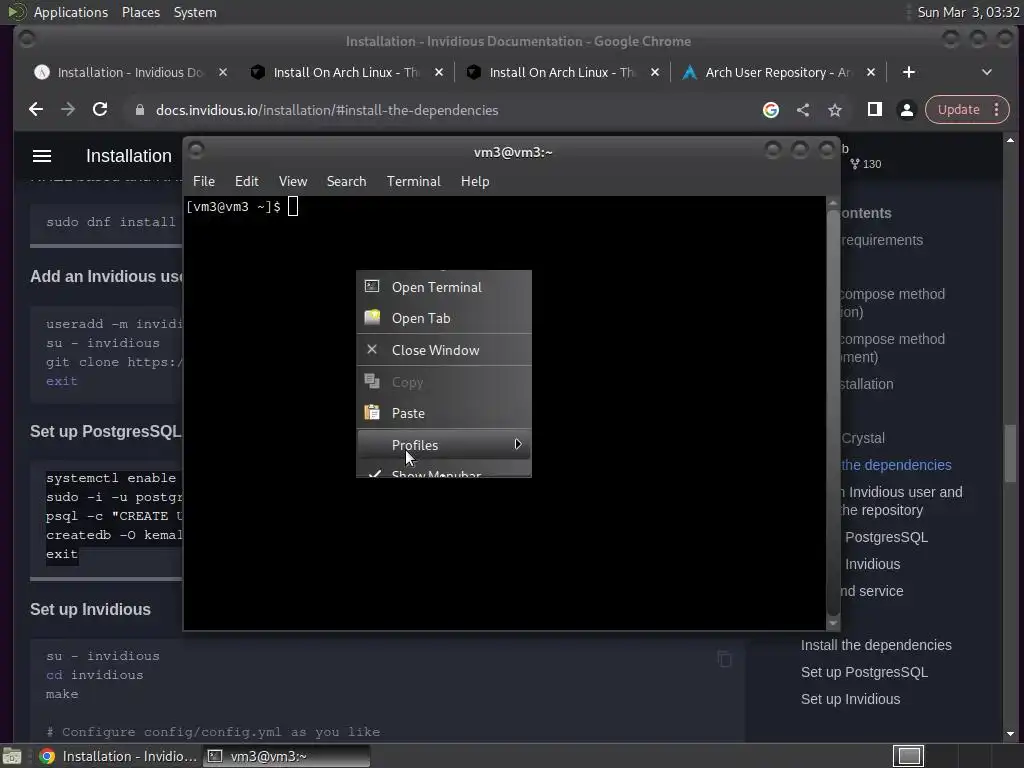The image size is (1024, 768).
Task: Click the Open Tab menu icon
Action: (x=372, y=317)
